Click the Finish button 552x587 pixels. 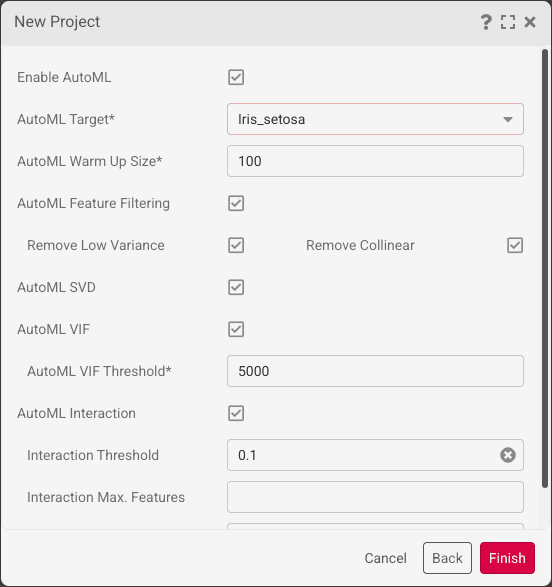point(507,558)
